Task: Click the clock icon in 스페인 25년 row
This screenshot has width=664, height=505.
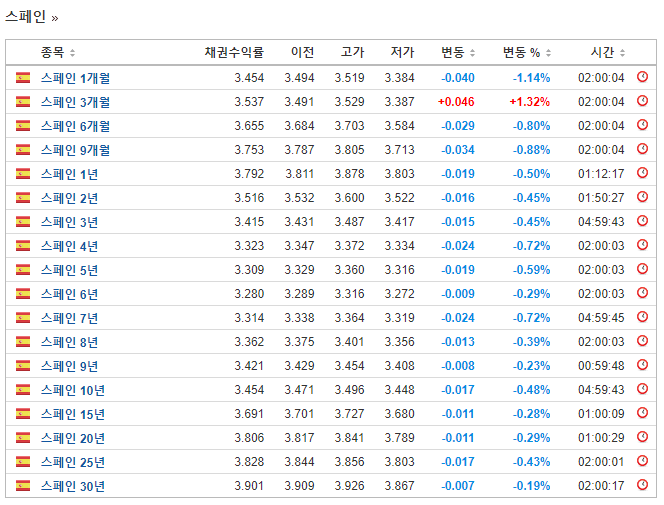Action: [642, 461]
